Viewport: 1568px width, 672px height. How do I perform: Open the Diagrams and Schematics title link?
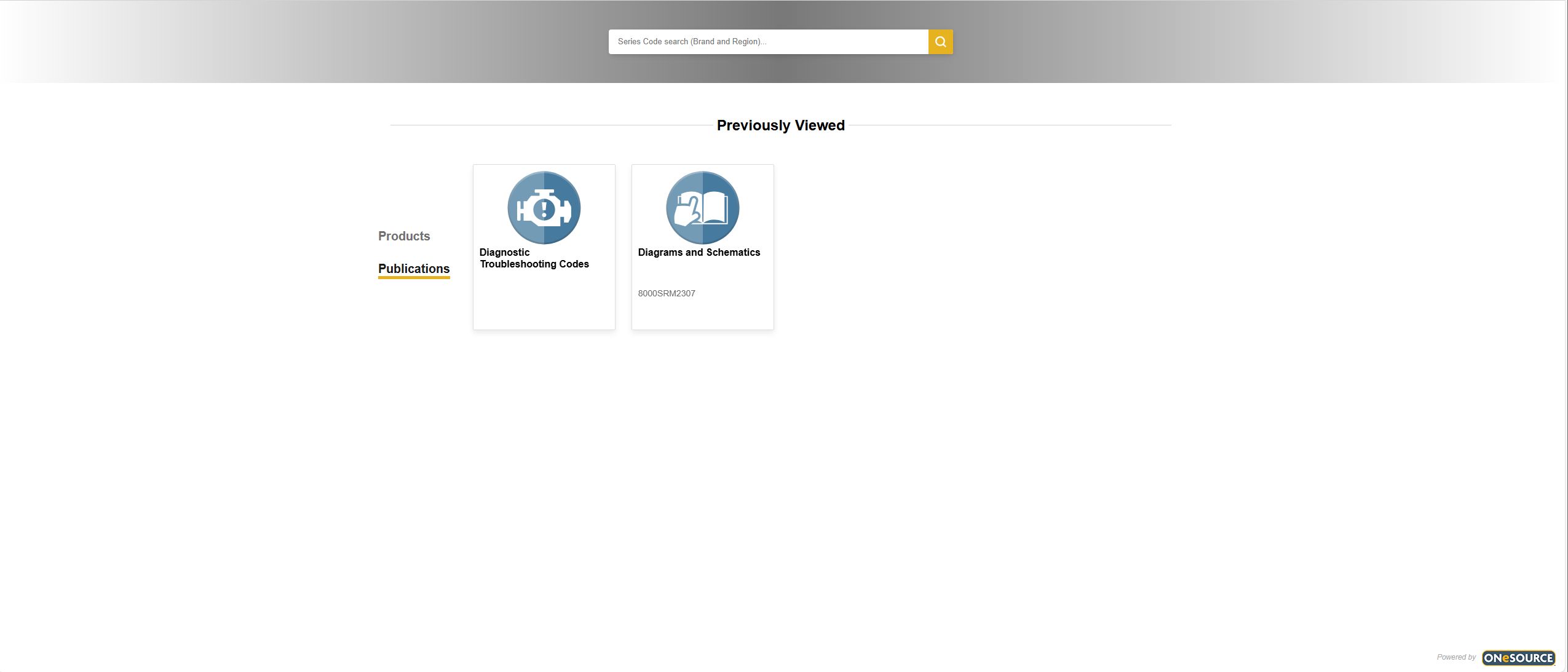tap(699, 252)
